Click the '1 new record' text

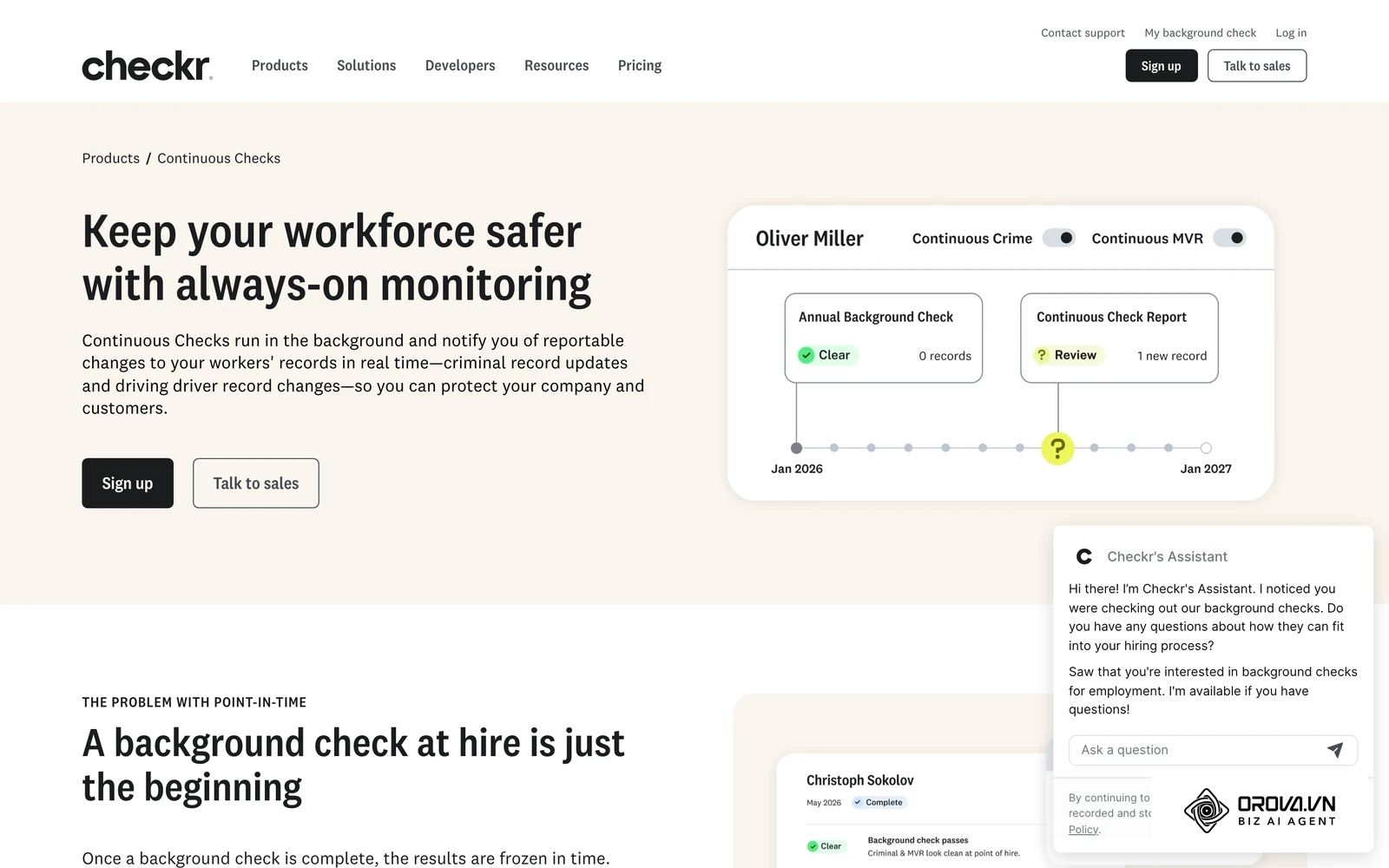coord(1172,356)
